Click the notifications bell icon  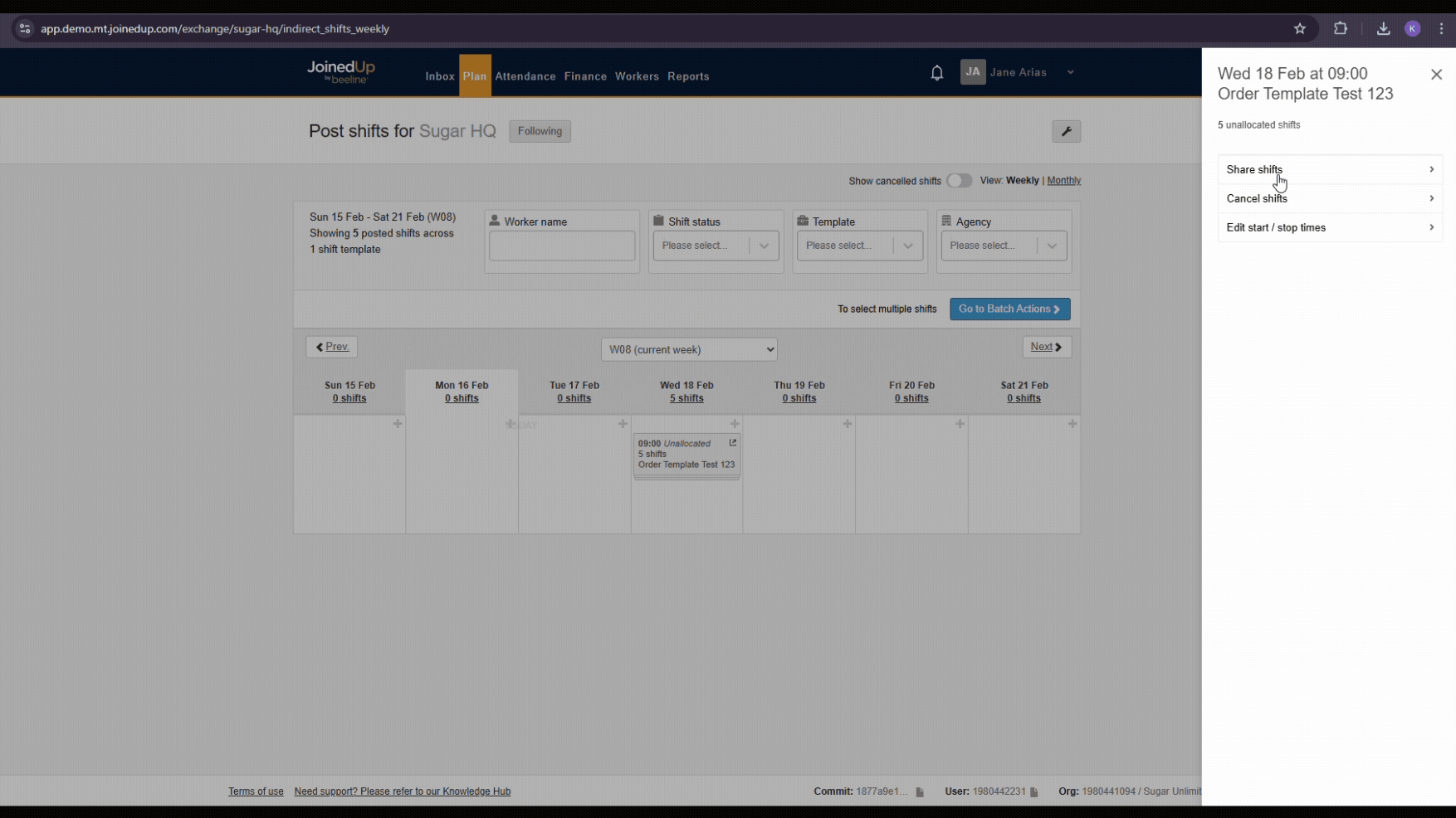coord(936,73)
